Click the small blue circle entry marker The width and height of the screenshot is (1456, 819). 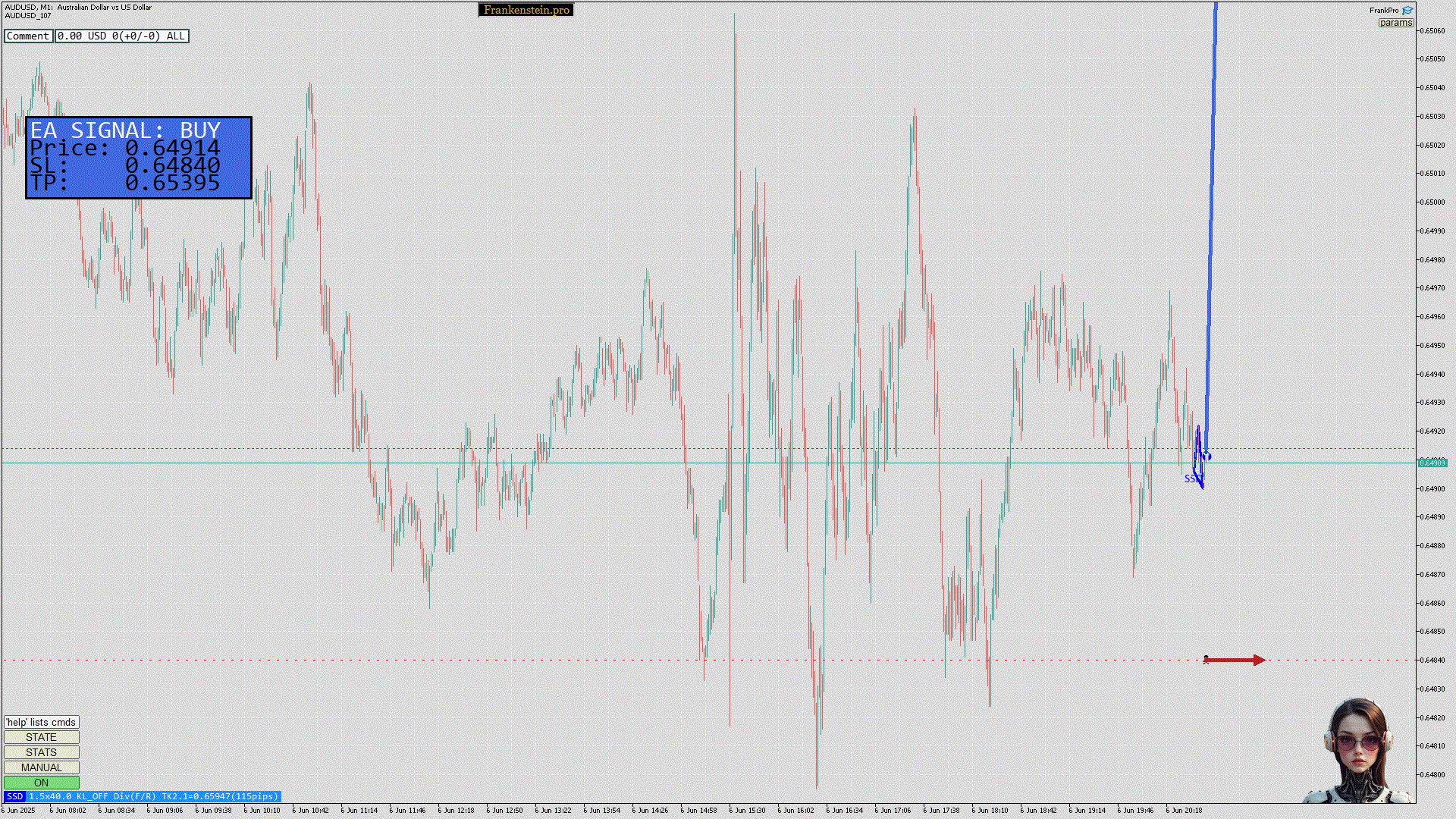(1207, 457)
